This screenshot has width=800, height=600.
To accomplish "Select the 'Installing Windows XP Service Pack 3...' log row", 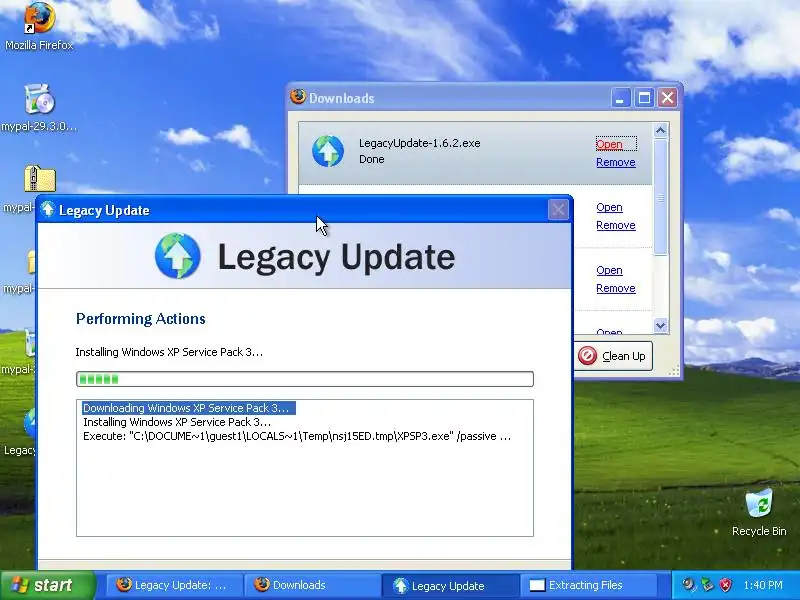I will pyautogui.click(x=177, y=422).
